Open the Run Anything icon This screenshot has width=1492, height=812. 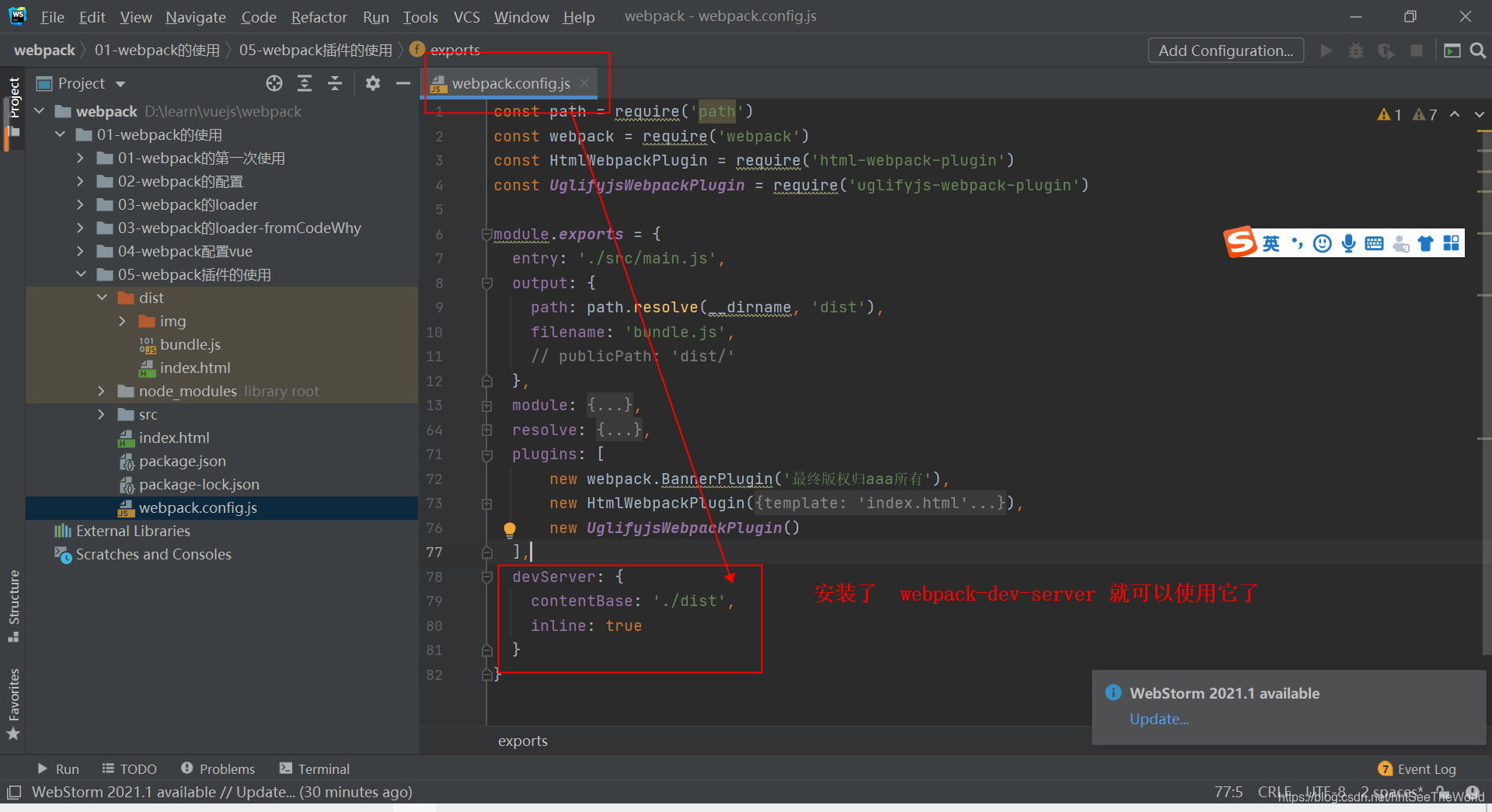pyautogui.click(x=1452, y=51)
